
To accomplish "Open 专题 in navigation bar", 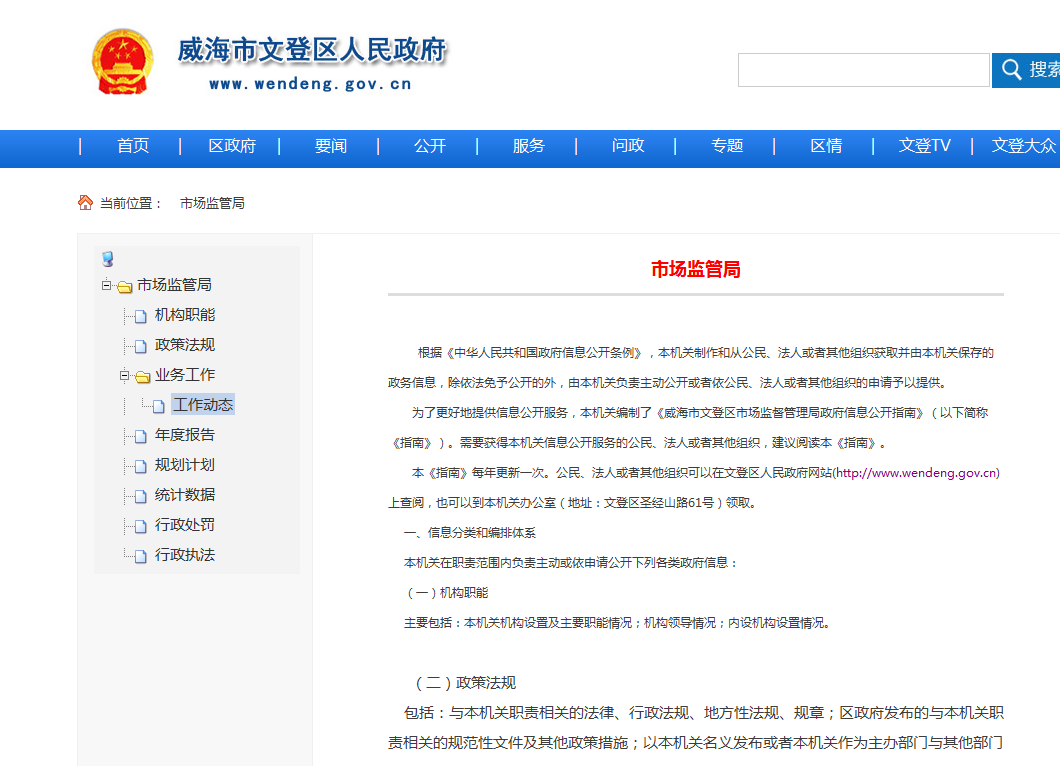I will tap(727, 146).
